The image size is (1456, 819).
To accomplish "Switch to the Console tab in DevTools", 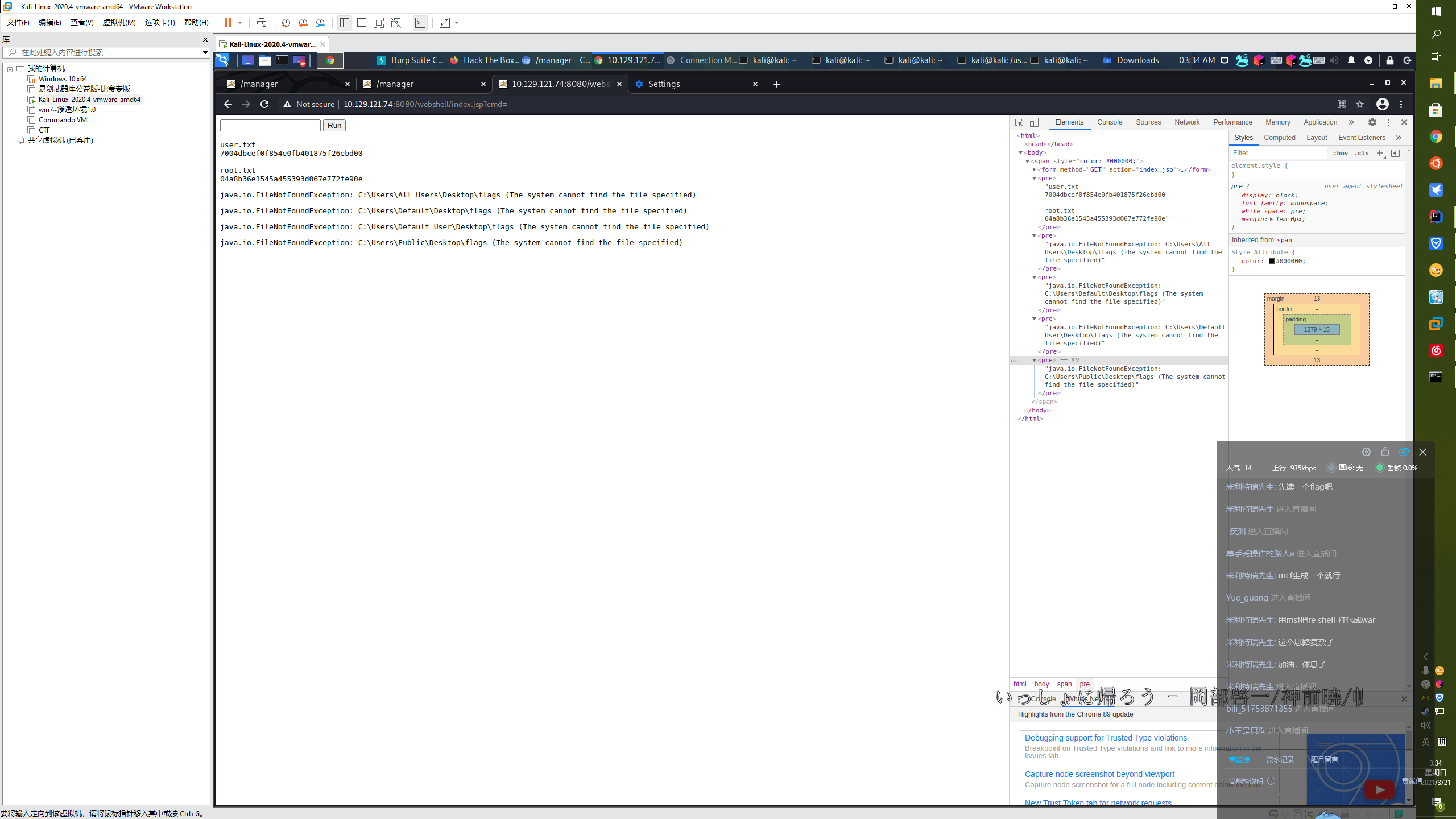I will tap(1109, 122).
